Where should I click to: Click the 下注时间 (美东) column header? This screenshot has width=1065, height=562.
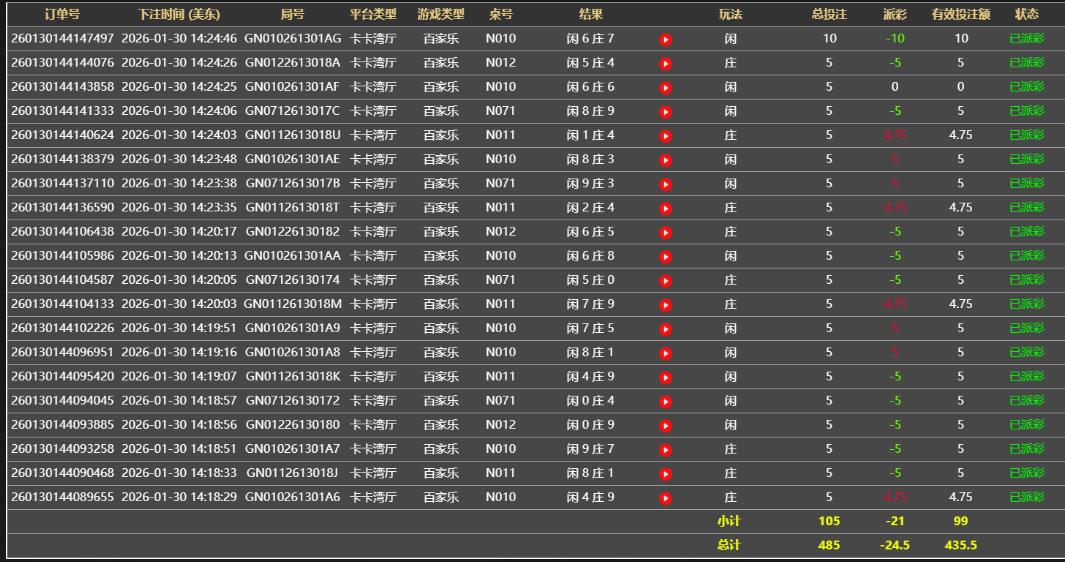tap(179, 14)
